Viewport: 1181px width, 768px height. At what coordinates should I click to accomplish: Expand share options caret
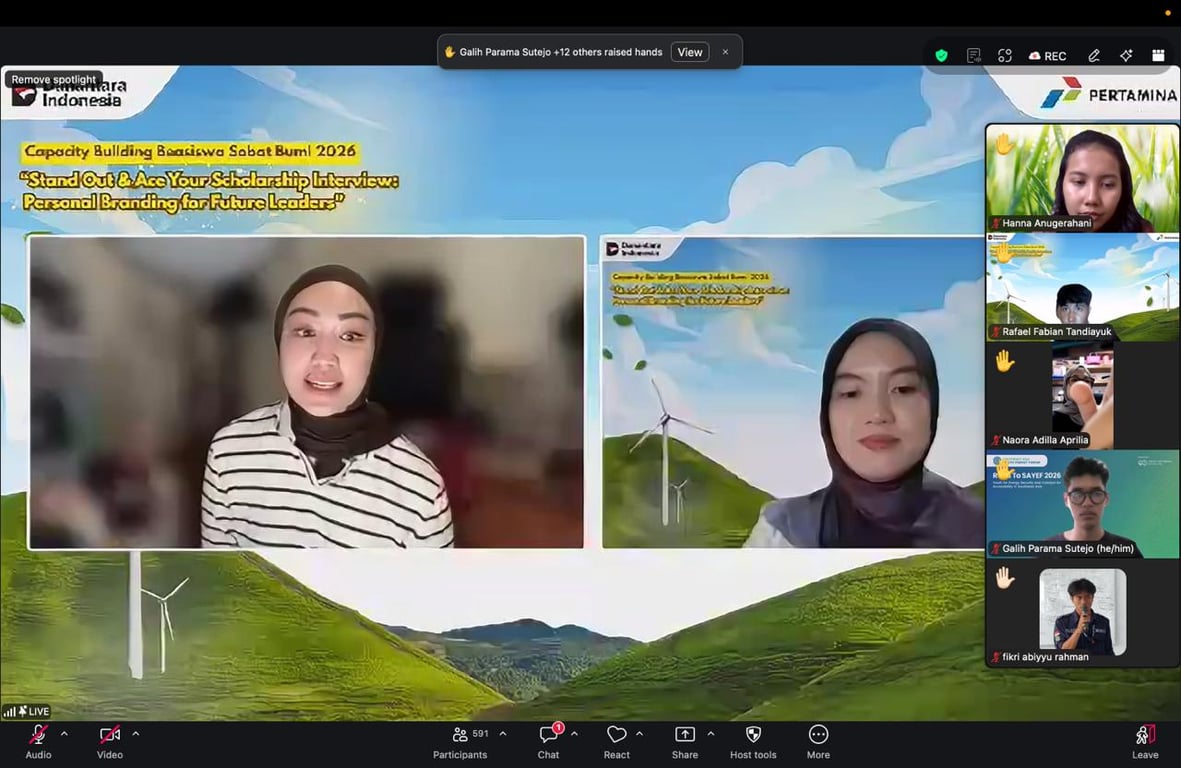pos(711,733)
